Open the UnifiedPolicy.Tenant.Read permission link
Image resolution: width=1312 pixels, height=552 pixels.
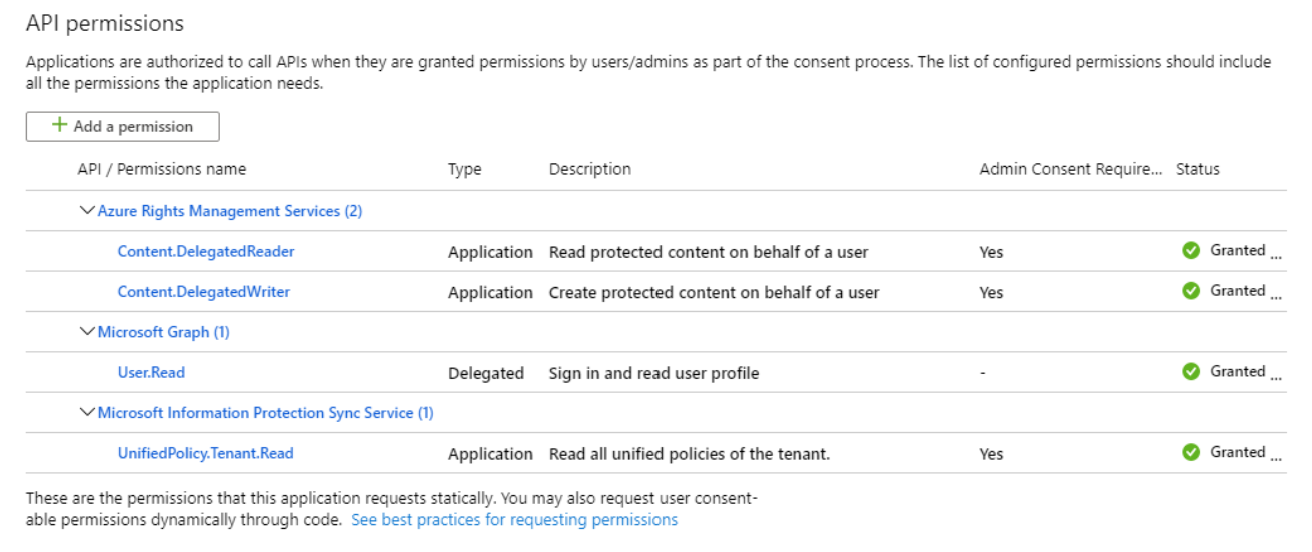coord(206,453)
